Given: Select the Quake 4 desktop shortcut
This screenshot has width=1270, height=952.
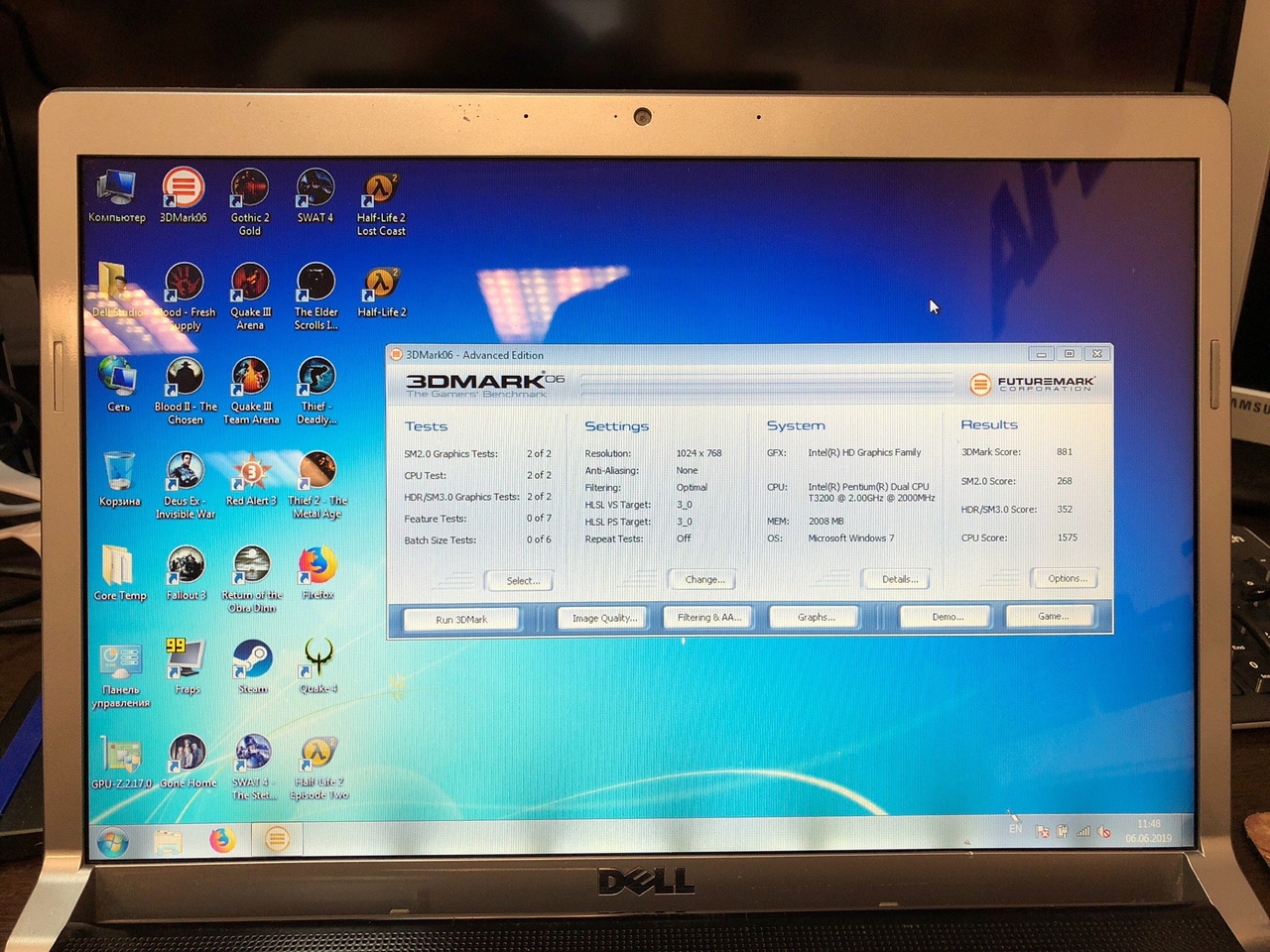Looking at the screenshot, I should pos(318,666).
